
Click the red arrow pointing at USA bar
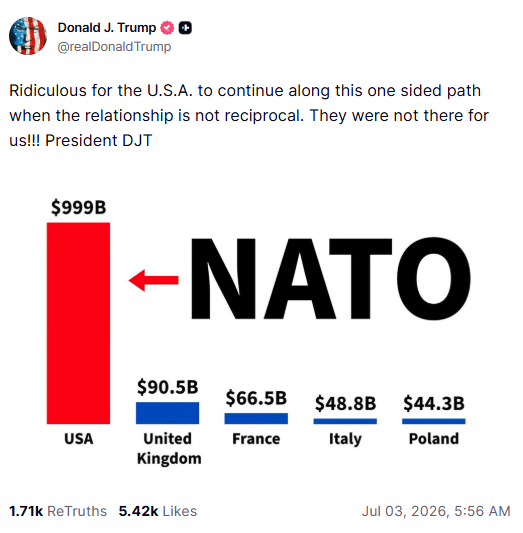pos(154,280)
